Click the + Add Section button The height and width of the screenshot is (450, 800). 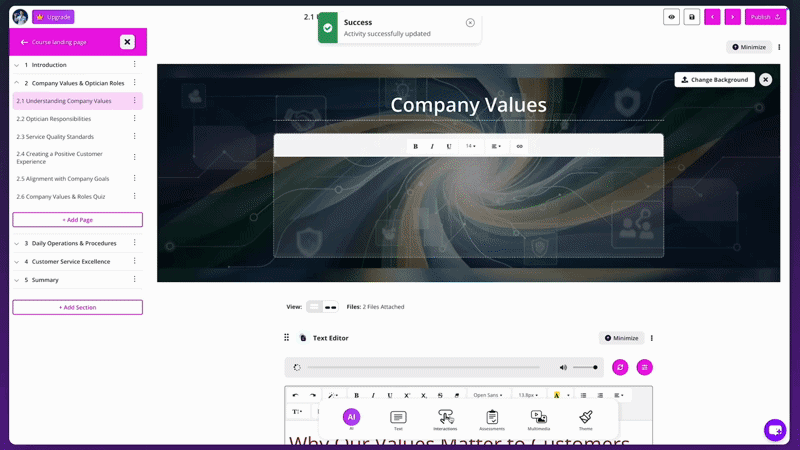click(x=78, y=307)
